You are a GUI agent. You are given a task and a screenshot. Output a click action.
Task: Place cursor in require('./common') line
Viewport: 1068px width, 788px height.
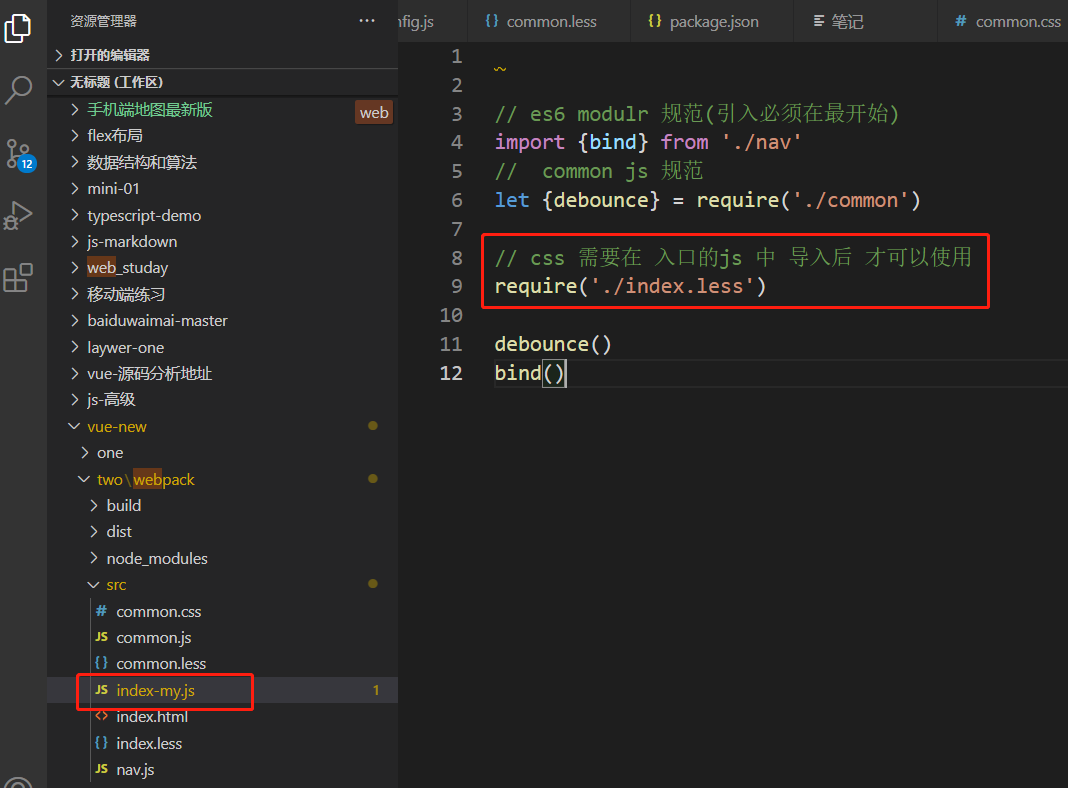(707, 200)
